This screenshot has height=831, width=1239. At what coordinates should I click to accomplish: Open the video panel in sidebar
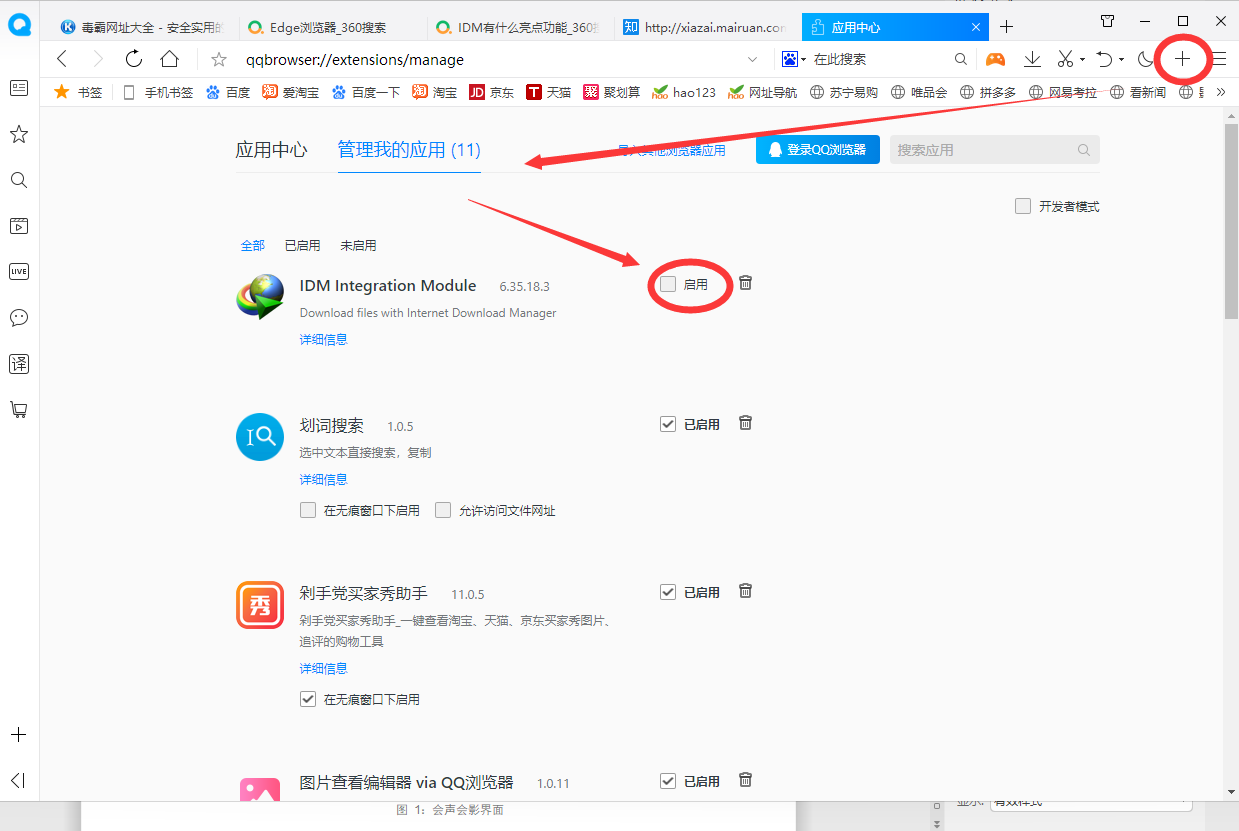(19, 226)
